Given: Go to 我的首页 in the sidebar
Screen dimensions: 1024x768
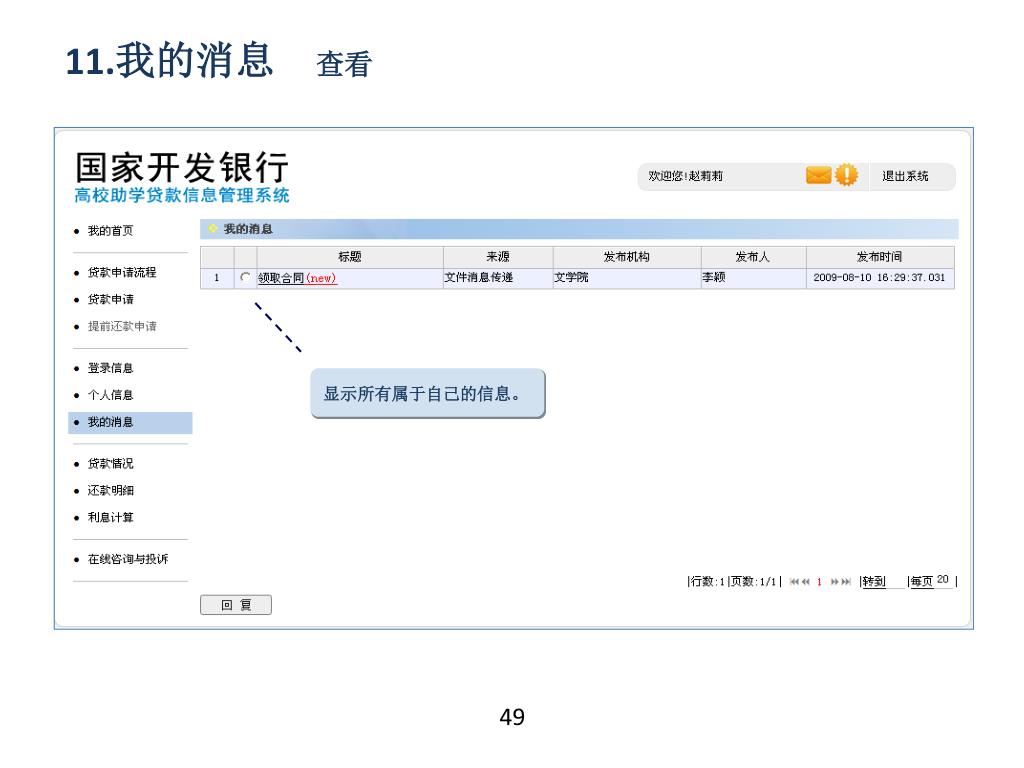Looking at the screenshot, I should coord(110,231).
